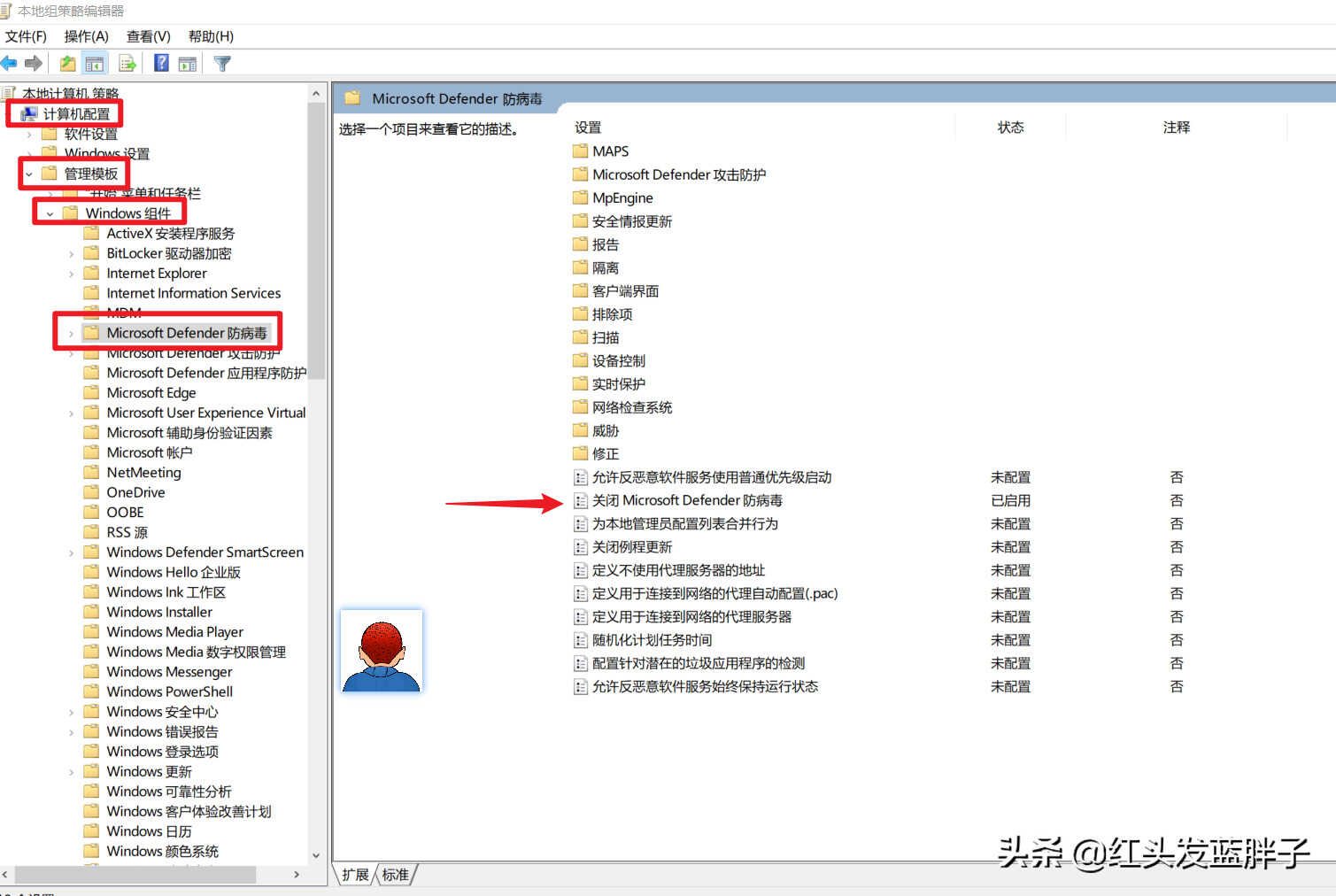This screenshot has width=1336, height=896.
Task: Switch to the 标准 tab
Action: 396,875
